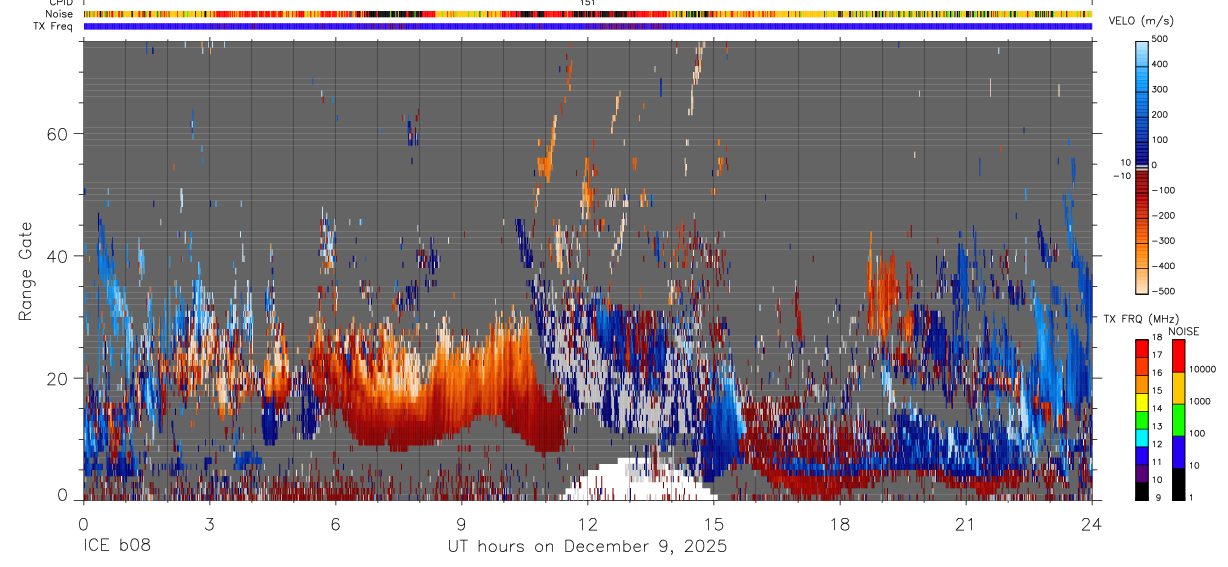The image size is (1228, 567).
Task: Click the hour 6 x-axis tick label
Action: tap(335, 523)
